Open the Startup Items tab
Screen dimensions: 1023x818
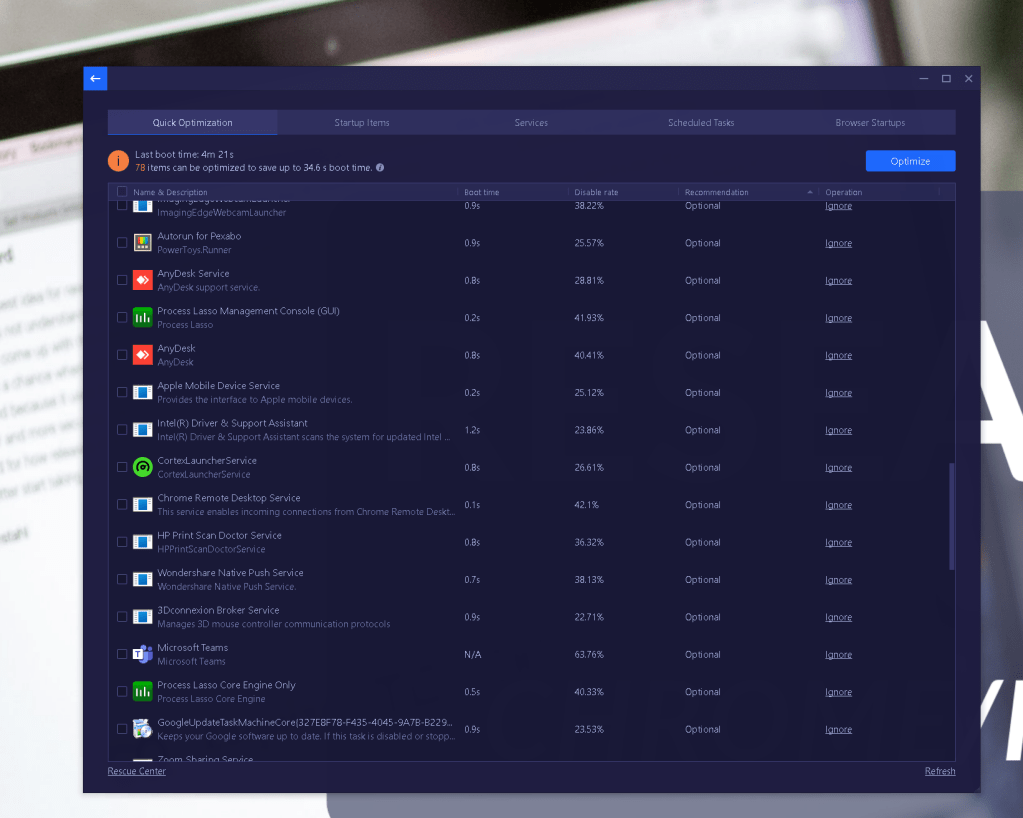[362, 123]
